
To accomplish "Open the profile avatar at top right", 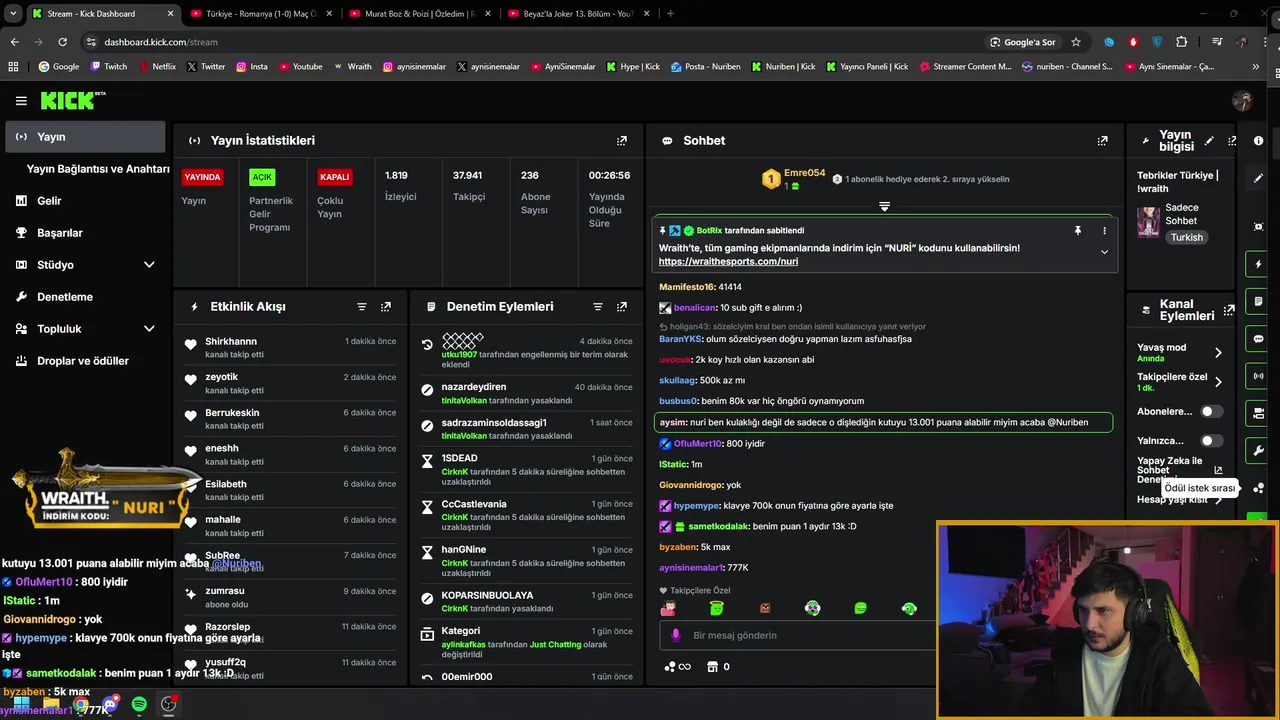I will 1242,101.
